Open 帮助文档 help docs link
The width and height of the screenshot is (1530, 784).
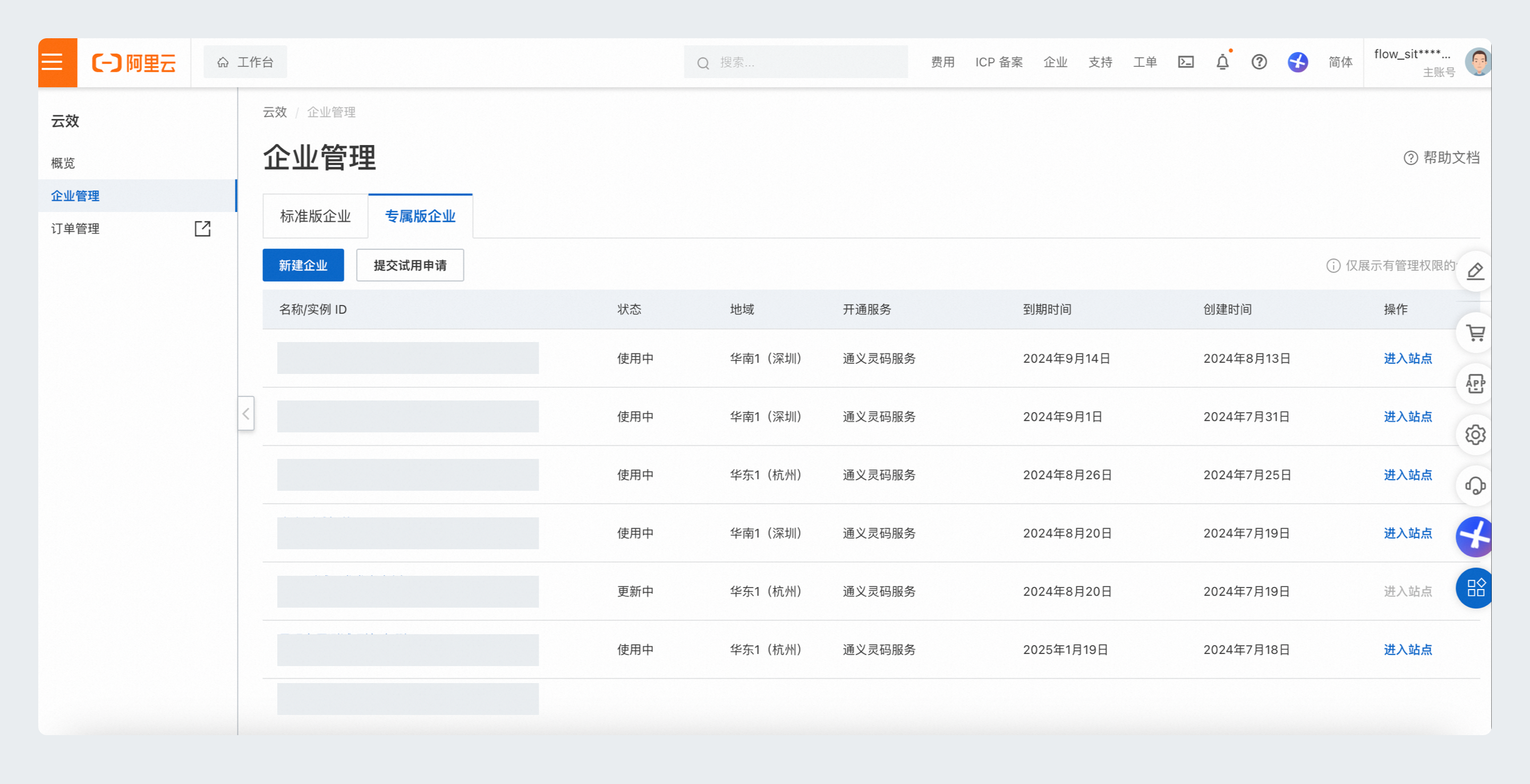1441,157
